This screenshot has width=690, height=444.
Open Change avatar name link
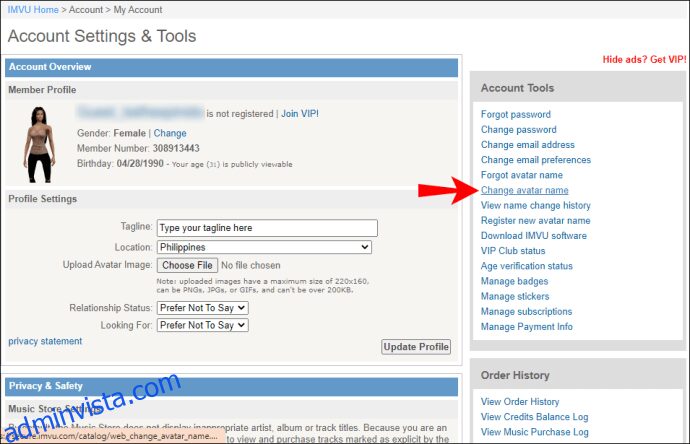coord(525,190)
